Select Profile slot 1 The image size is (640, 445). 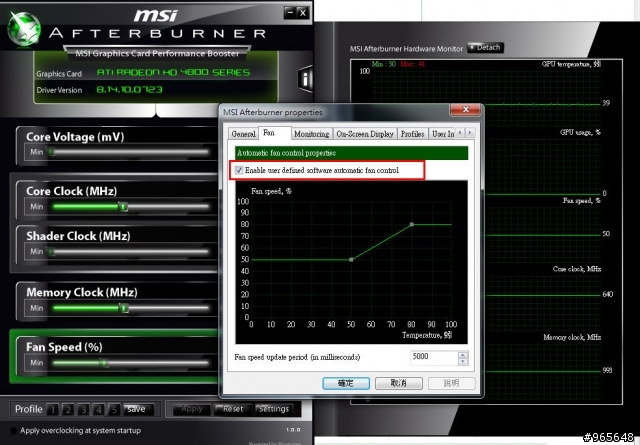point(53,409)
